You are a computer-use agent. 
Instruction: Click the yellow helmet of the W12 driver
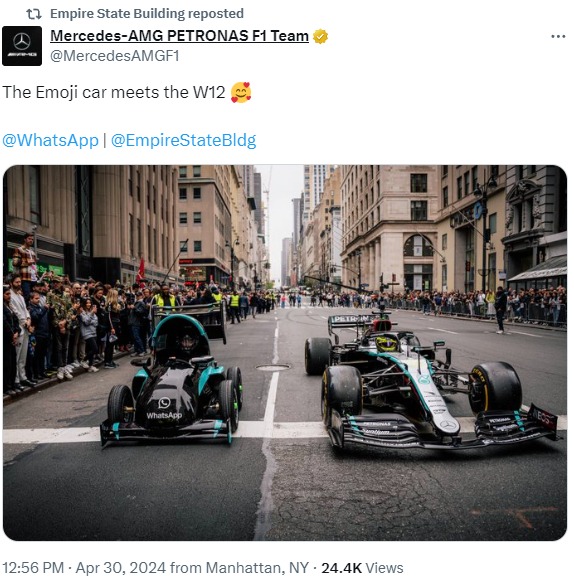(387, 343)
